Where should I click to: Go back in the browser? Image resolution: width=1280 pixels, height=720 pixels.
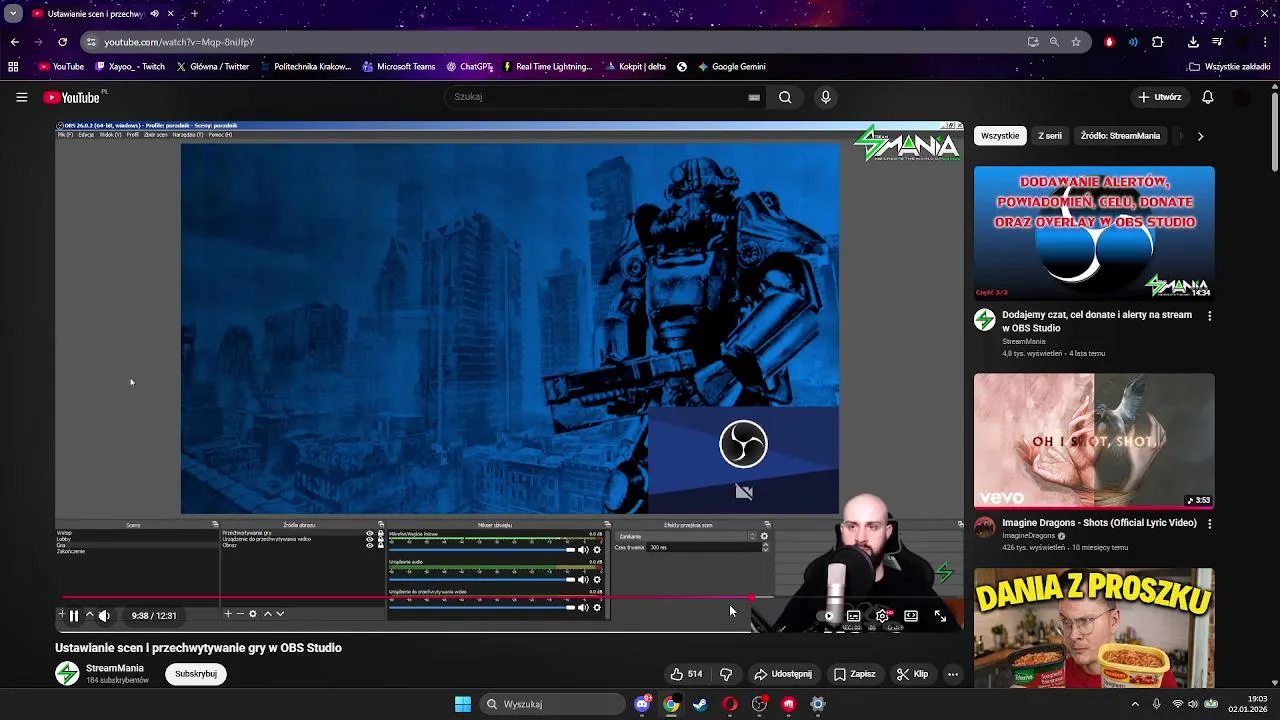14,42
